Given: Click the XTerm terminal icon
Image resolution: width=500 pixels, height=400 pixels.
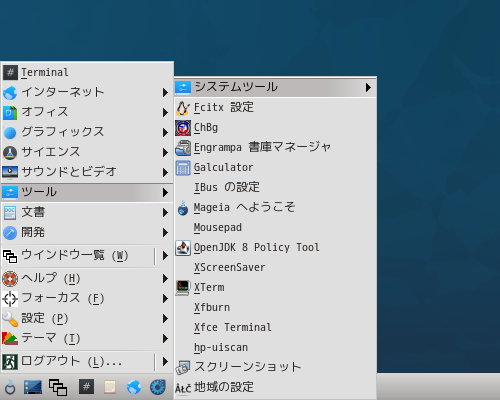Looking at the screenshot, I should pos(183,288).
